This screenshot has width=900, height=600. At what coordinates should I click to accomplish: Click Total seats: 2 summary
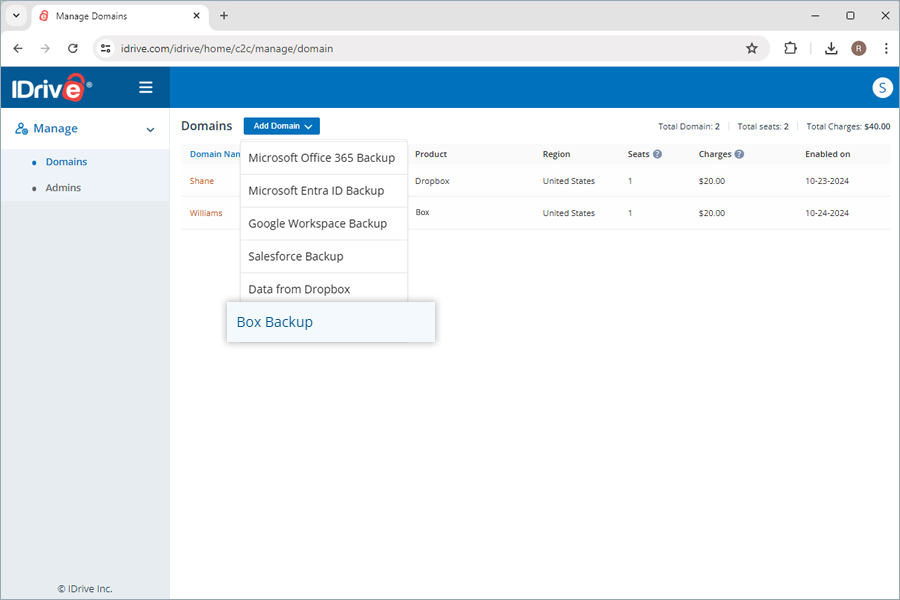click(x=763, y=126)
